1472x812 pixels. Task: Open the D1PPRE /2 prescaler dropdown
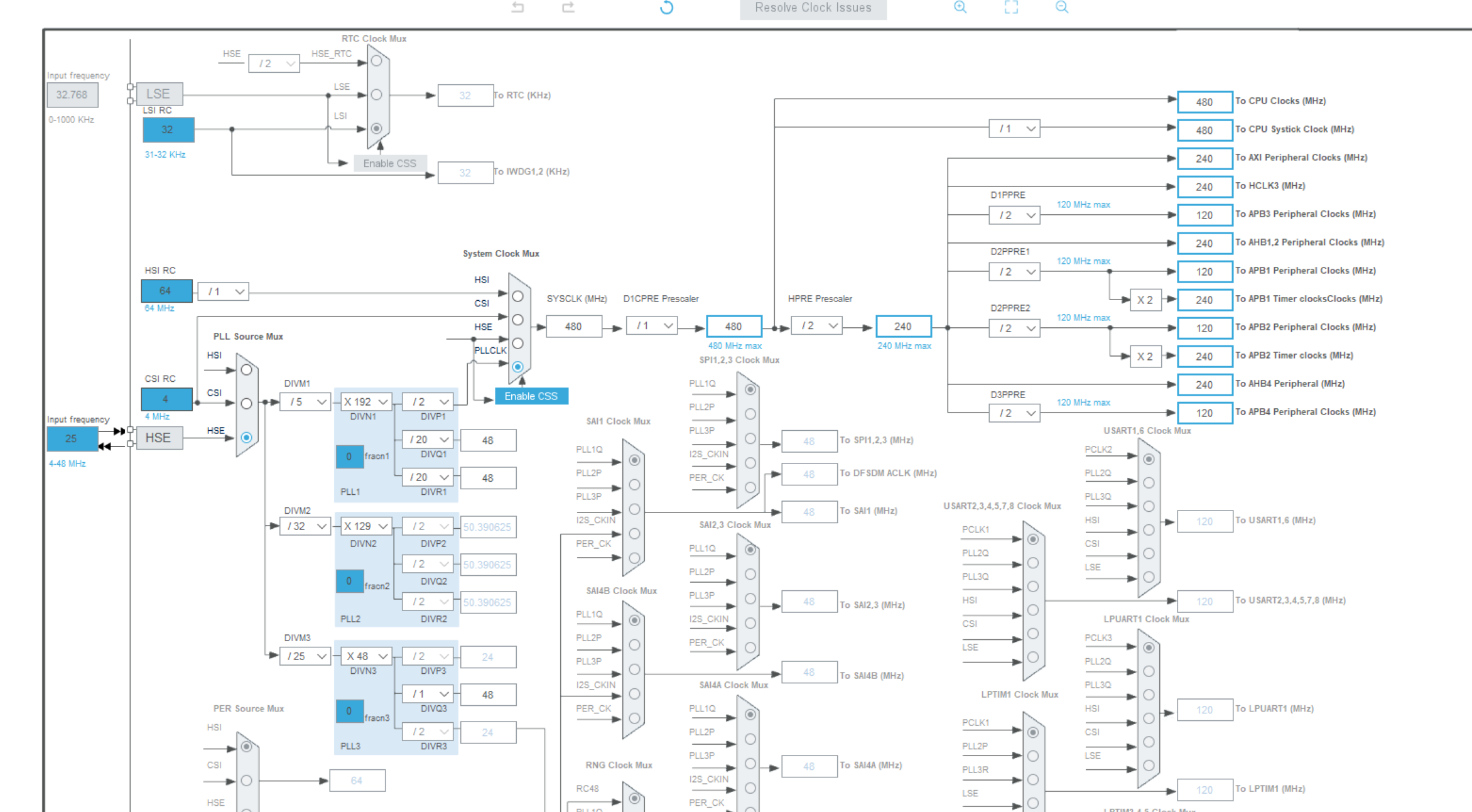pos(1014,215)
